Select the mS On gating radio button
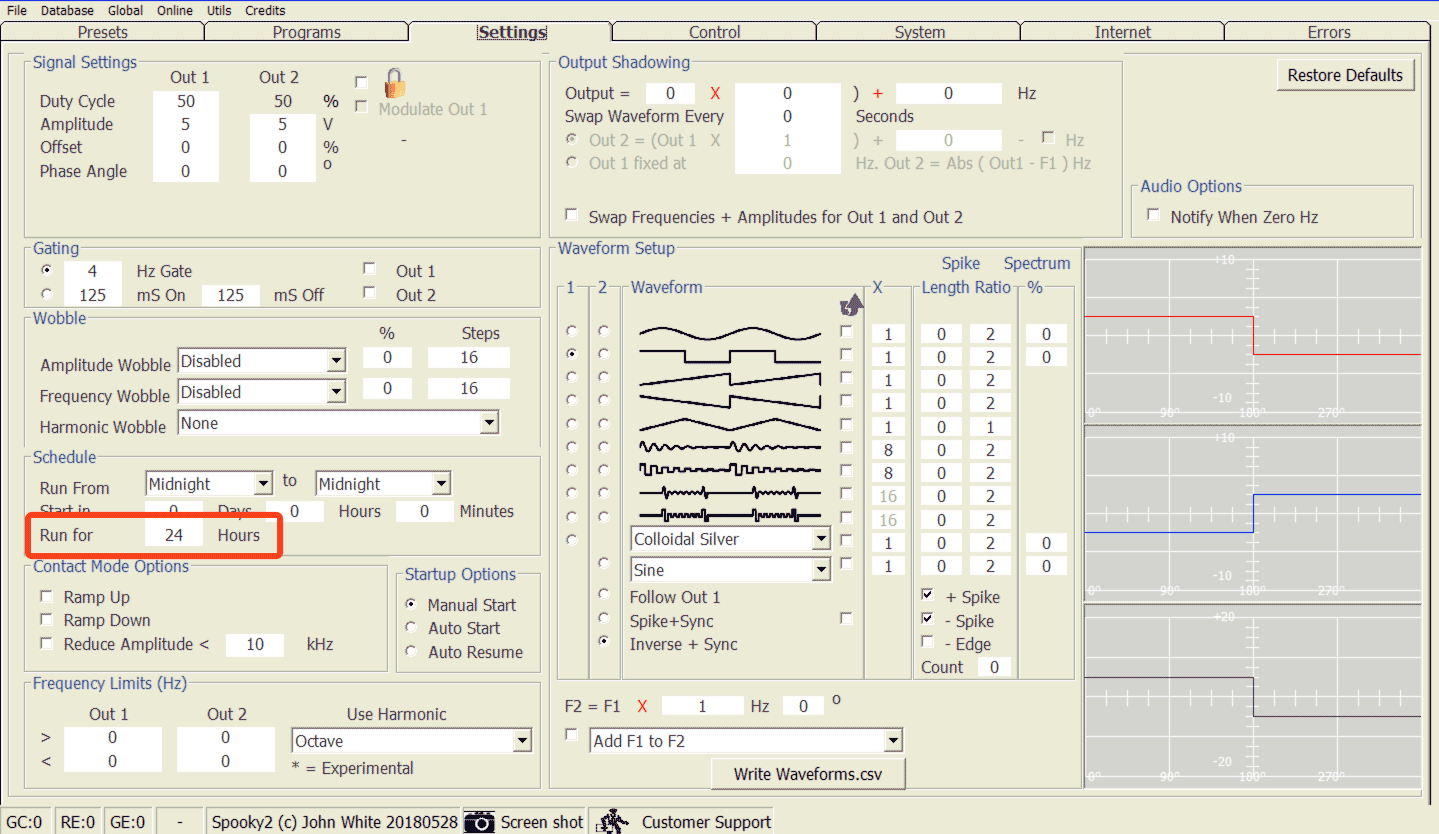The width and height of the screenshot is (1439, 834). click(x=46, y=294)
